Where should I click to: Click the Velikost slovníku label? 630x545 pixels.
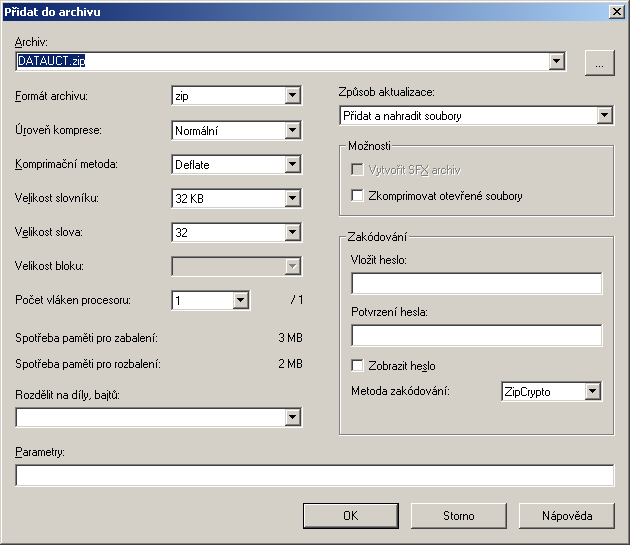[x=57, y=198]
